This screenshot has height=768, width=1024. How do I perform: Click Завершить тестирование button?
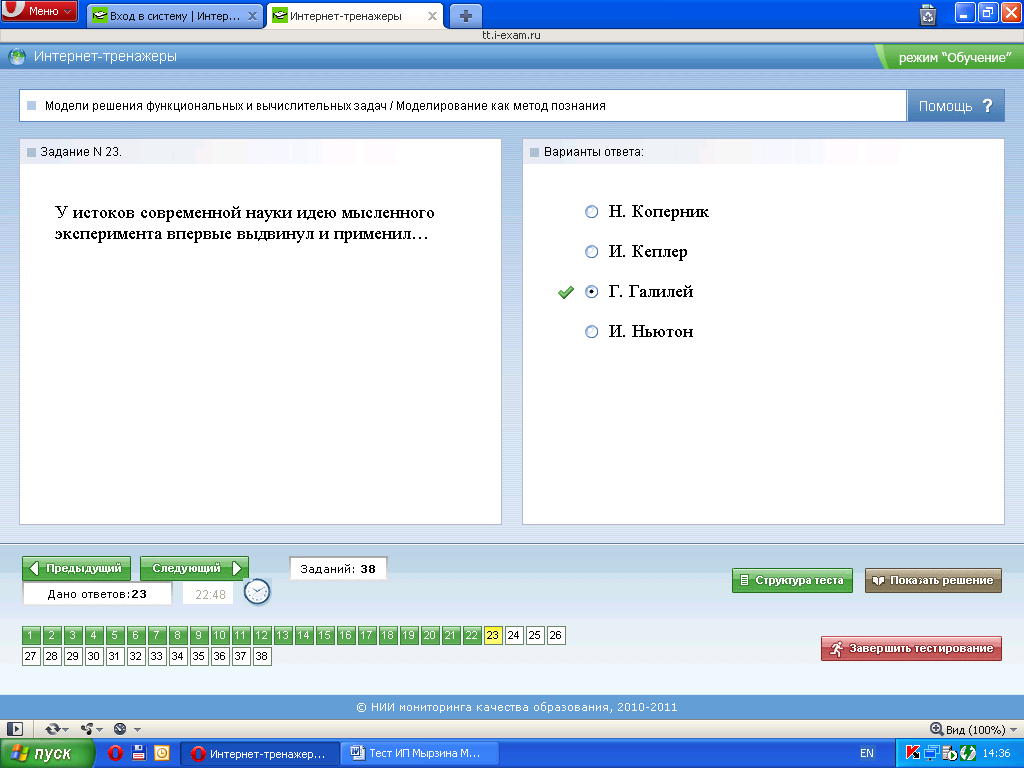911,648
